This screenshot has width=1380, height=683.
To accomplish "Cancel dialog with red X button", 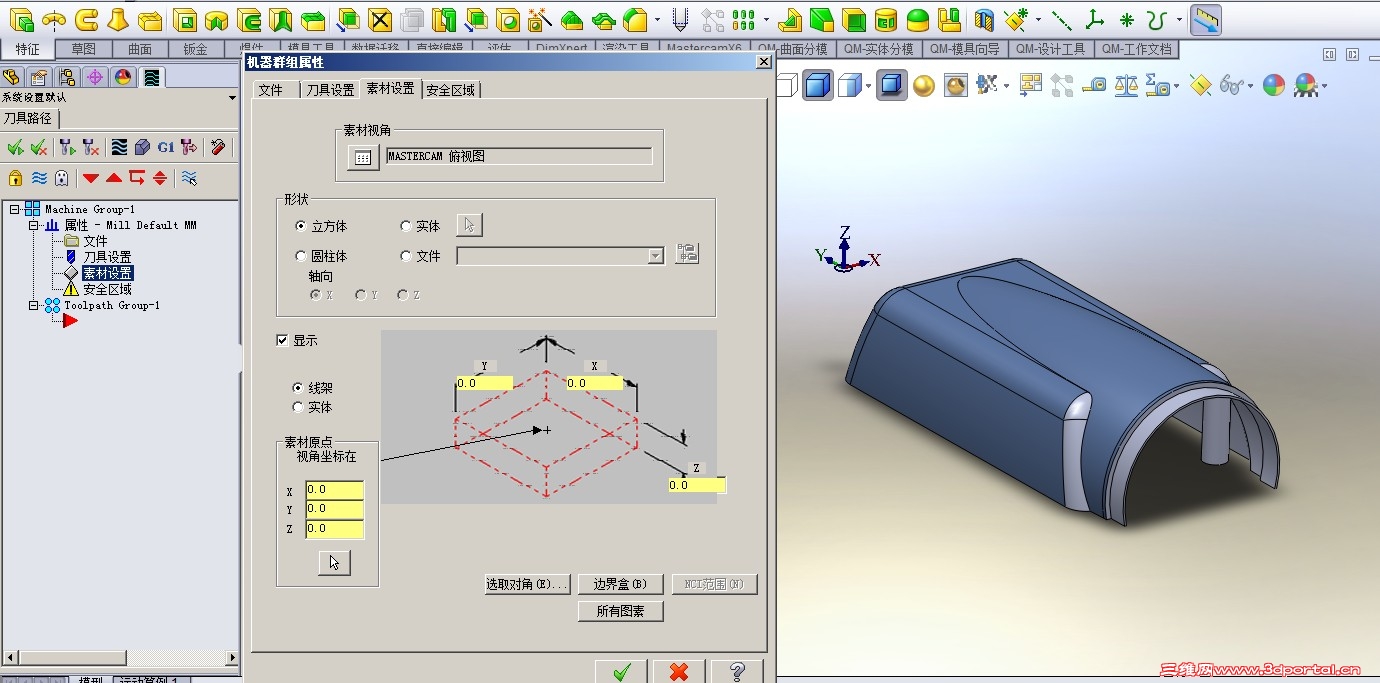I will (x=679, y=671).
